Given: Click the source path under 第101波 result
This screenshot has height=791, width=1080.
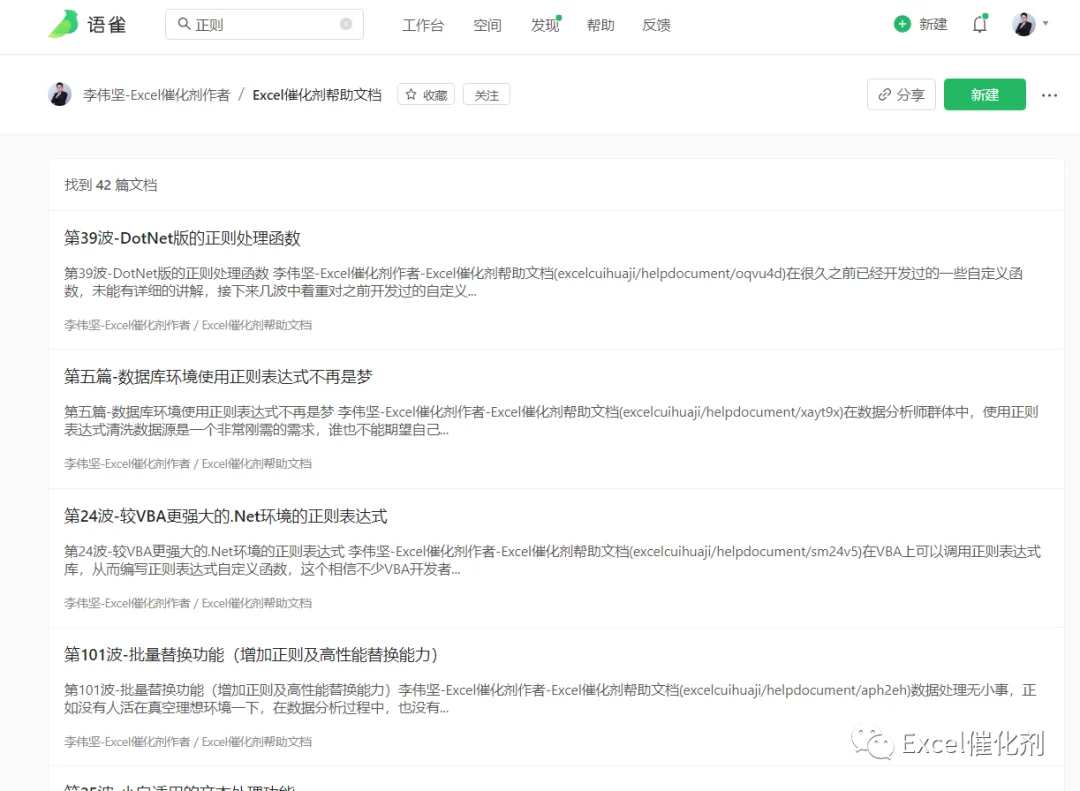Looking at the screenshot, I should click(x=188, y=741).
